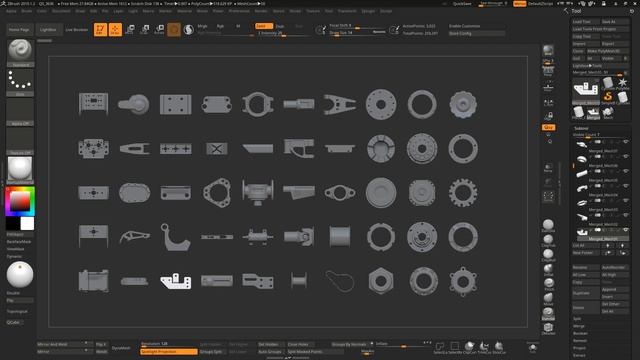640x360 pixels.
Task: Select the Scale transform icon
Action: click(x=144, y=29)
